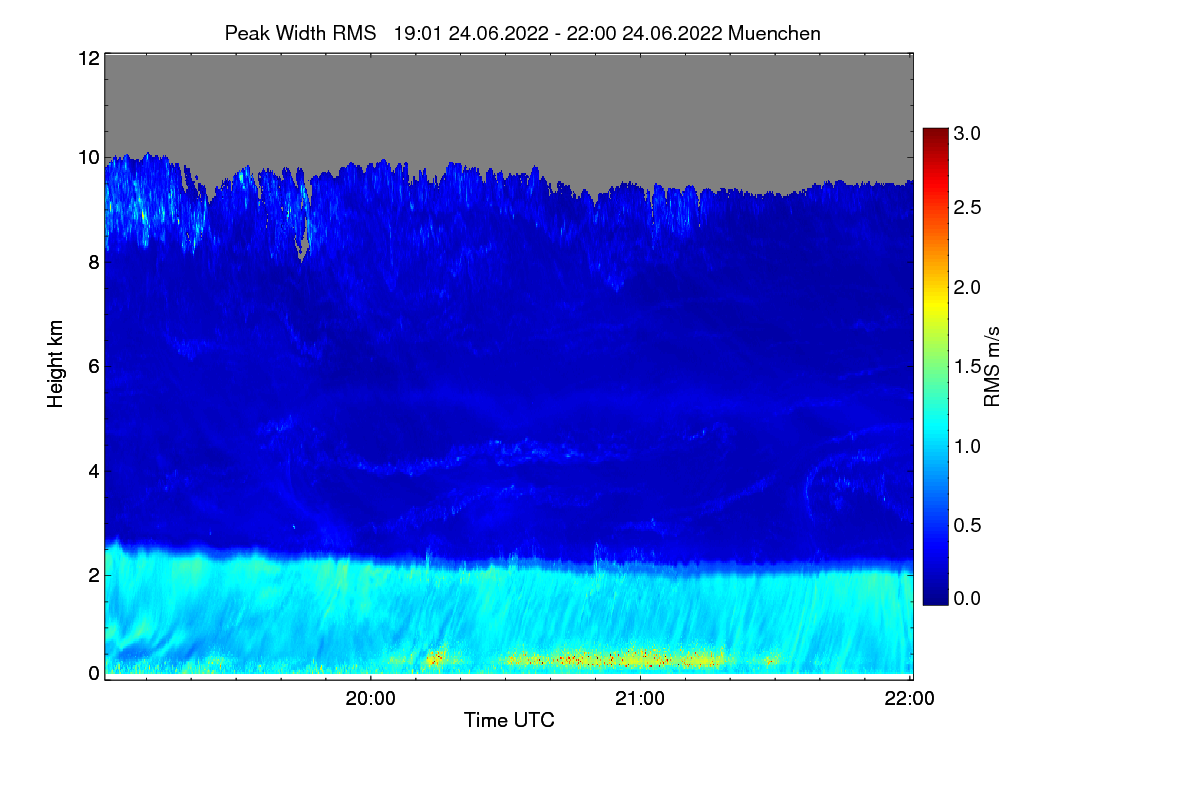Viewport: 1200px width, 800px height.
Task: Click the height axis tick label 10
Action: [87, 157]
